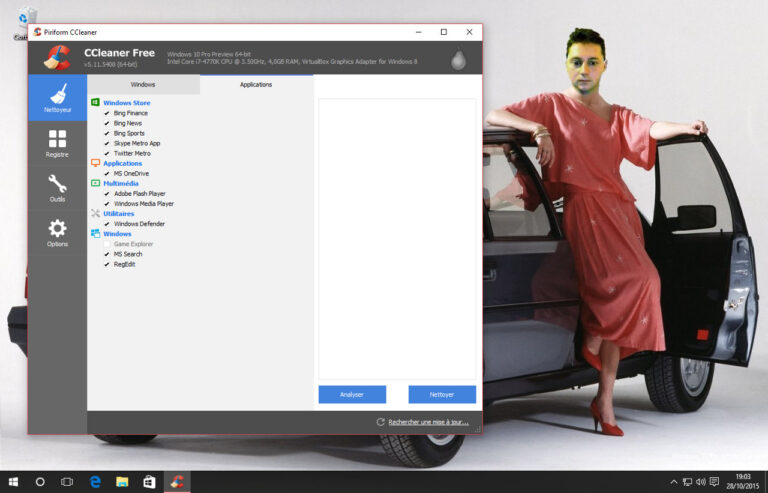Click the Rechercher une mise à jour link
768x493 pixels.
pyautogui.click(x=428, y=422)
